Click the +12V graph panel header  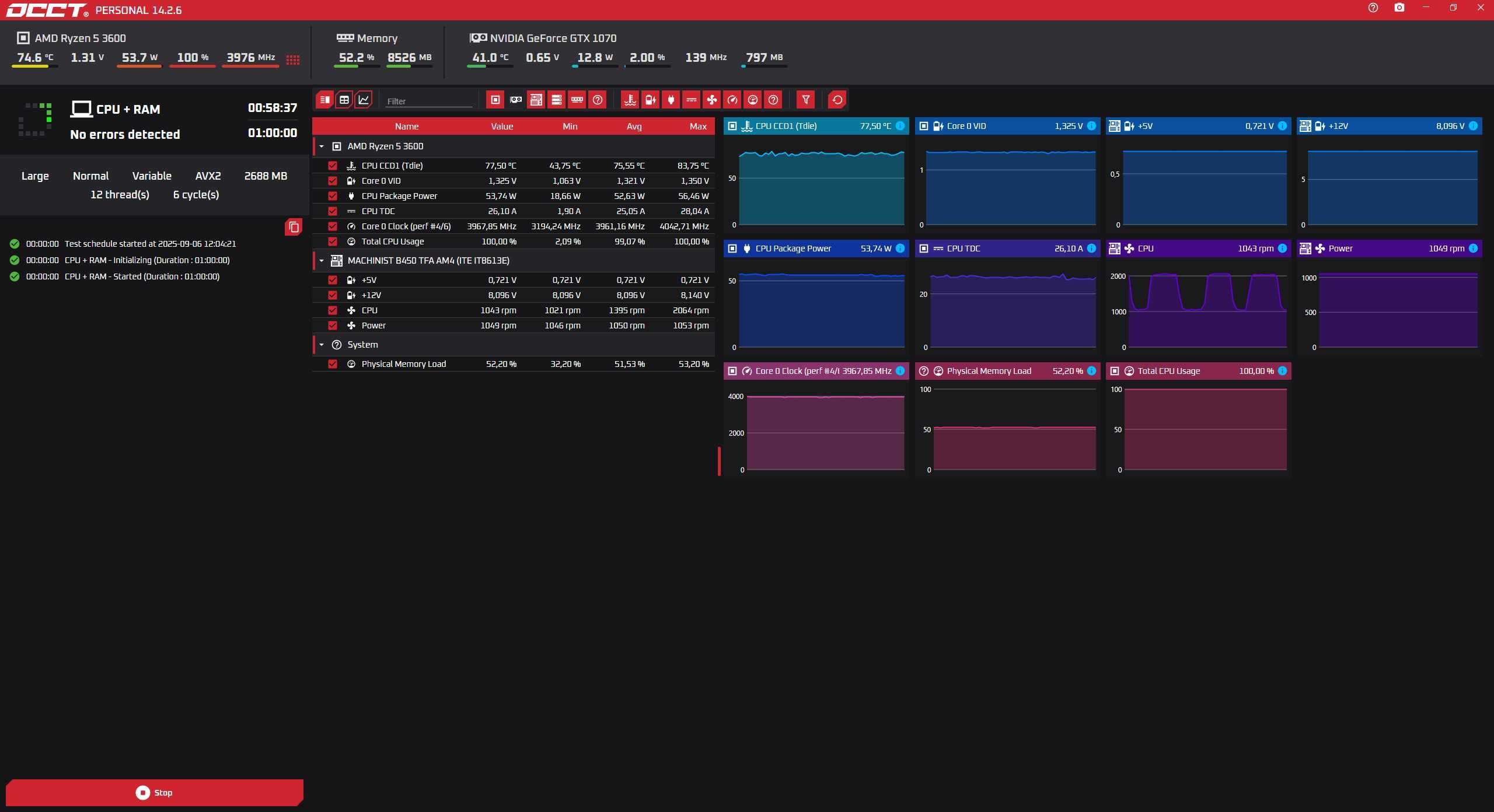pyautogui.click(x=1389, y=126)
